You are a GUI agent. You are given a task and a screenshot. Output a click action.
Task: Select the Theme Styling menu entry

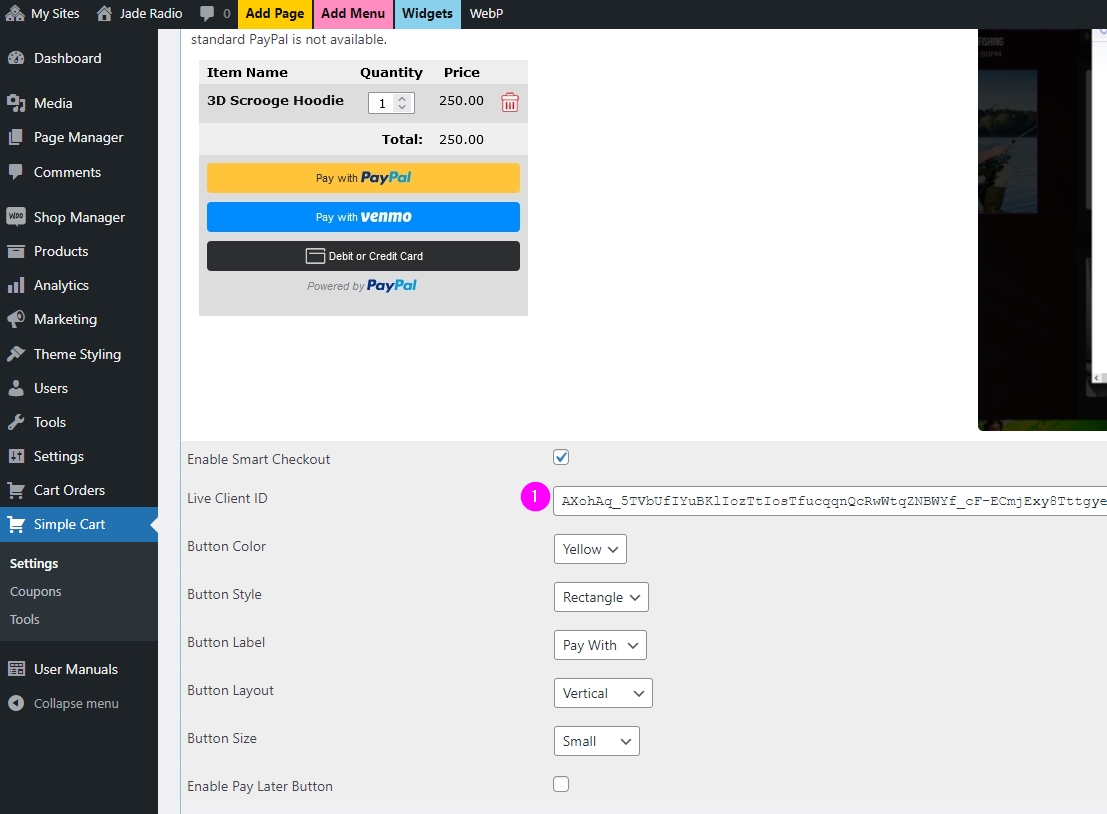tap(79, 354)
